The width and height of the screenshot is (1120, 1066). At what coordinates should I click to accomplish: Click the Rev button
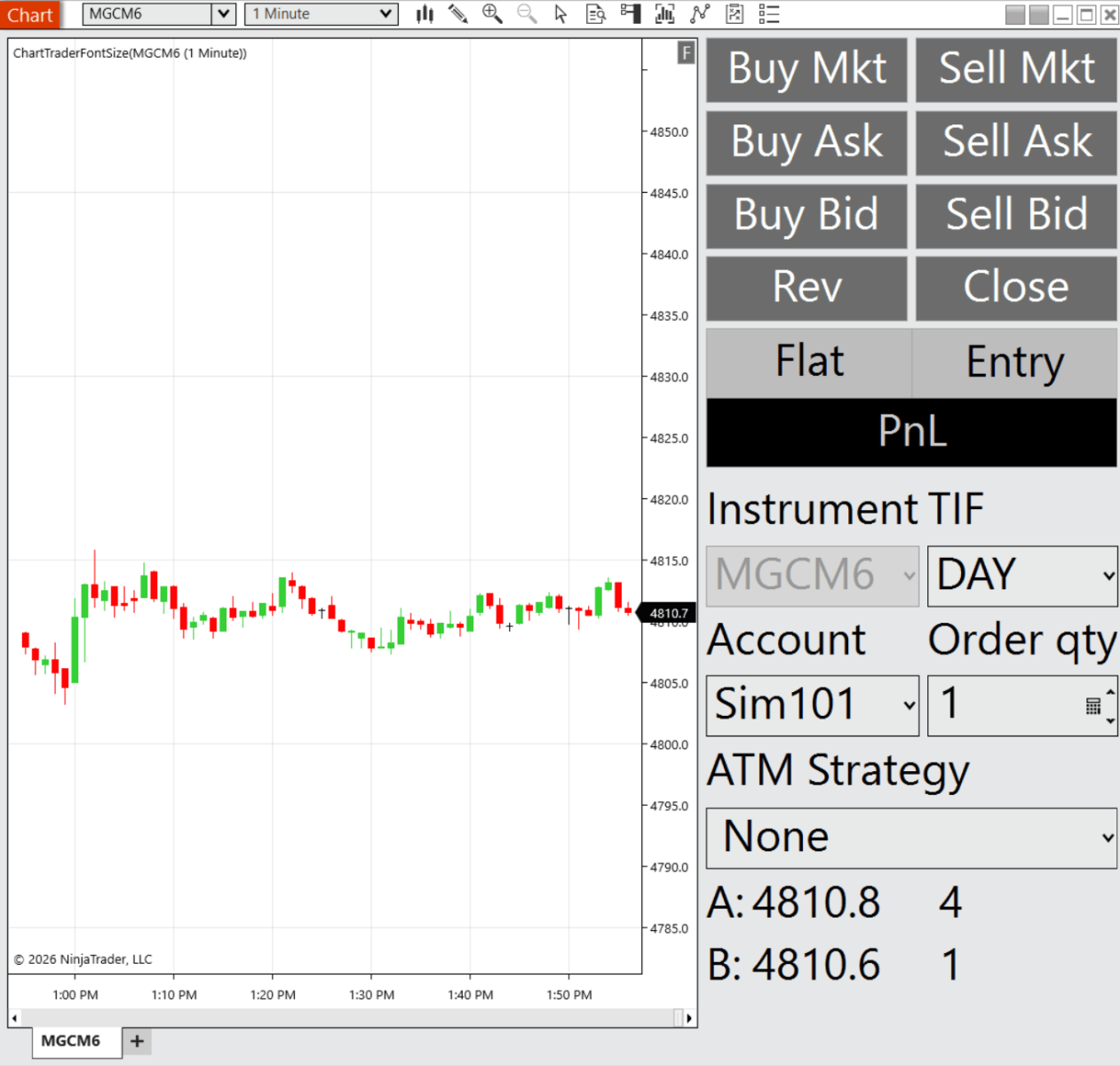click(x=806, y=289)
